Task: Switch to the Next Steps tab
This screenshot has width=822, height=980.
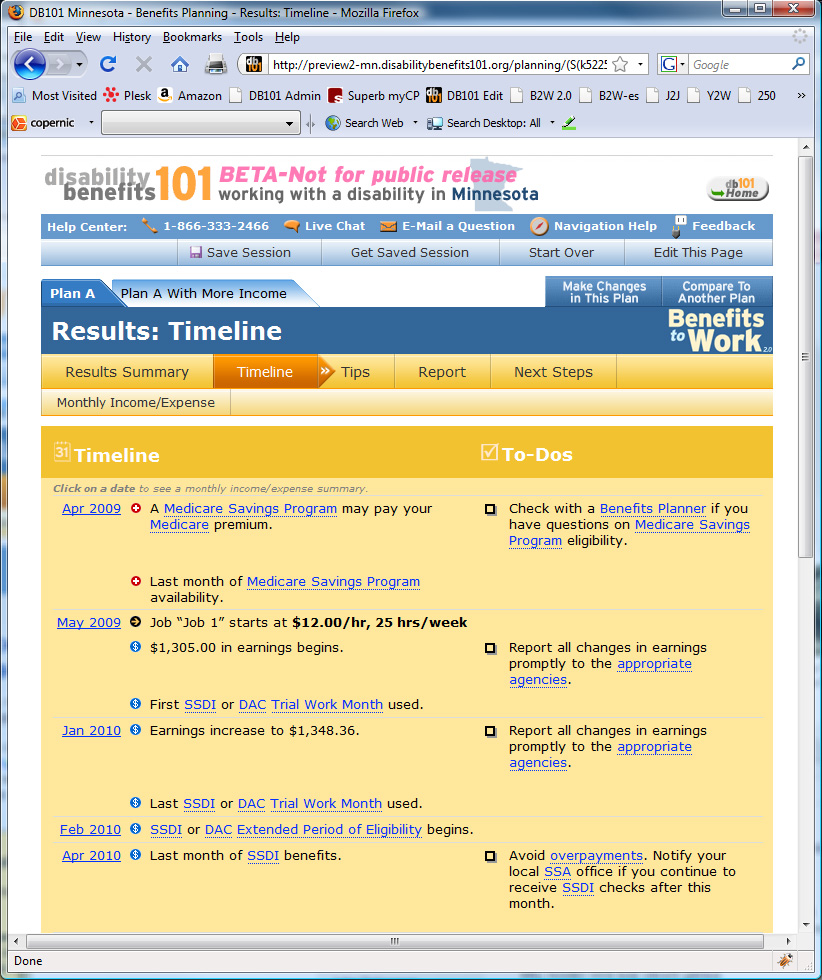Action: [553, 372]
